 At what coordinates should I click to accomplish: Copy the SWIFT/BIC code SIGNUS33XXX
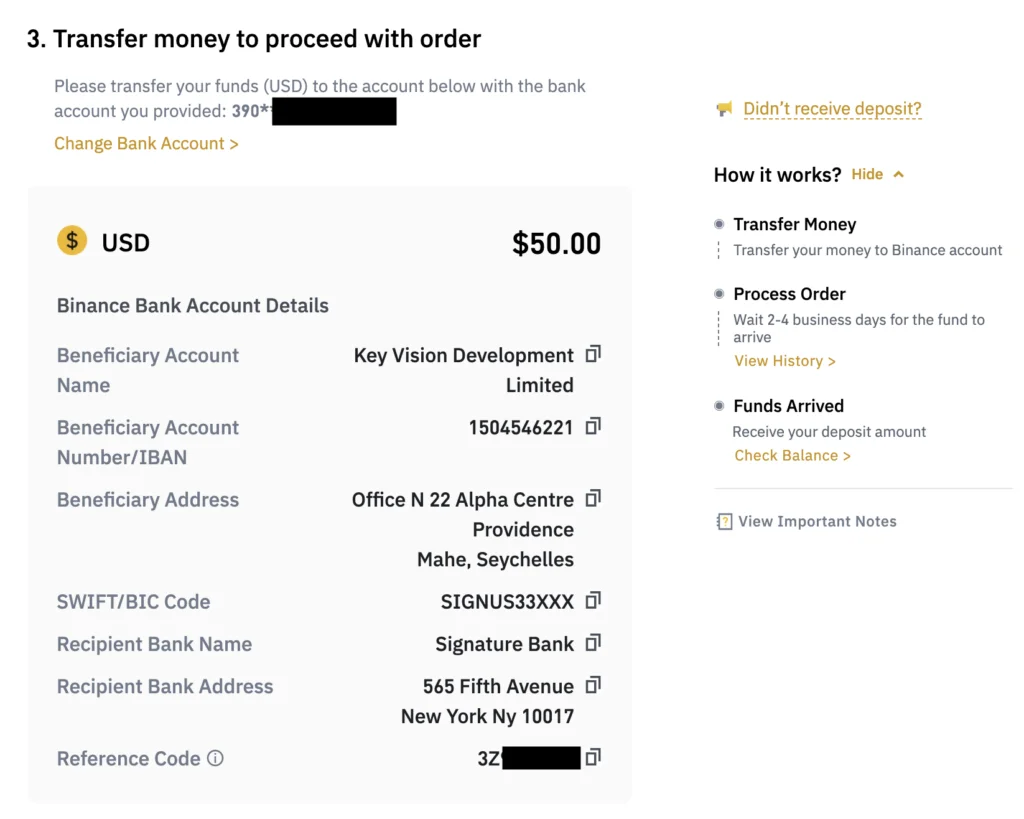(593, 601)
